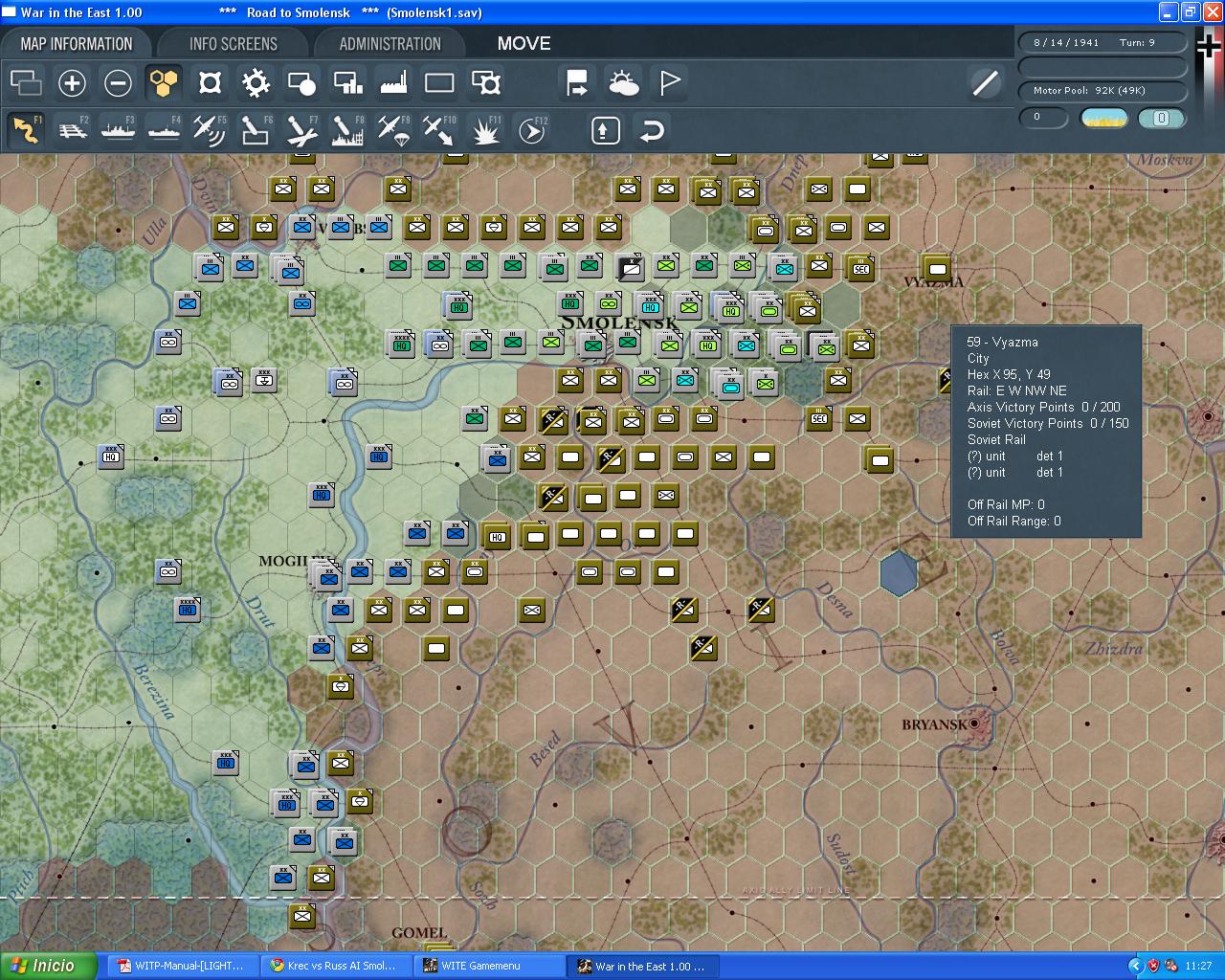Click the light-blue pill showing 0

point(1161,118)
